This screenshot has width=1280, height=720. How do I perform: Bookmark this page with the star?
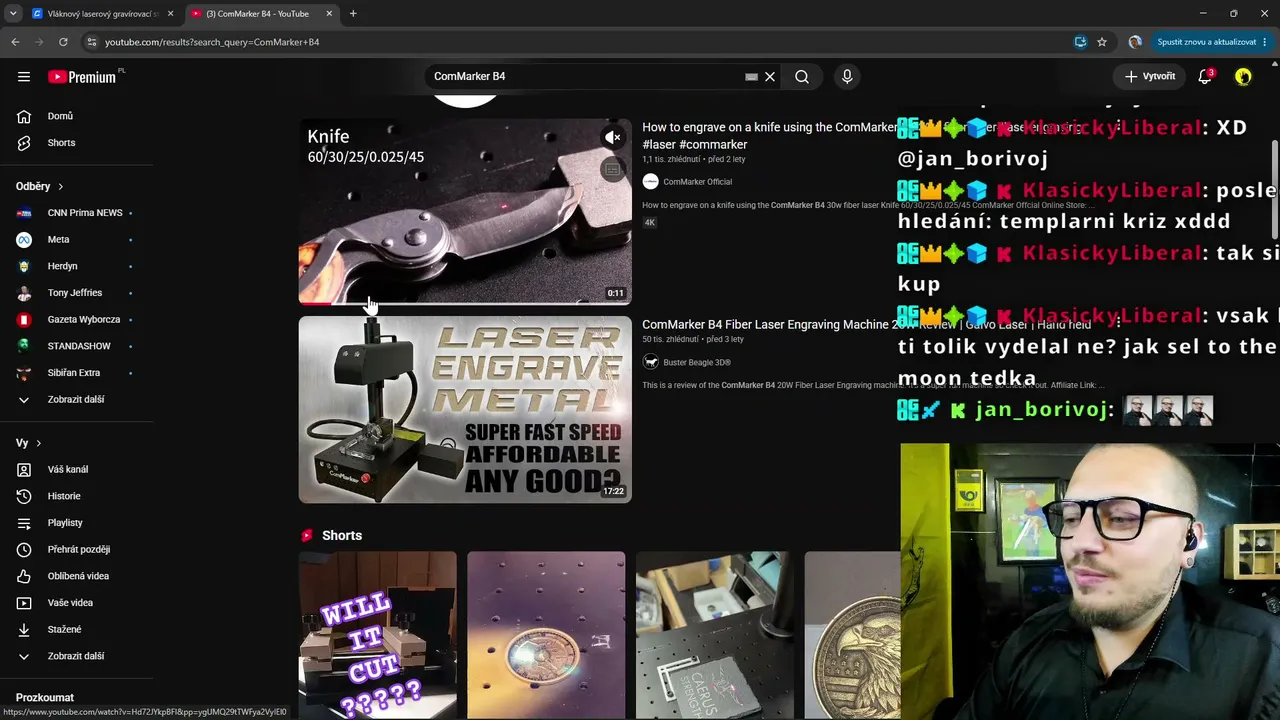(1102, 42)
